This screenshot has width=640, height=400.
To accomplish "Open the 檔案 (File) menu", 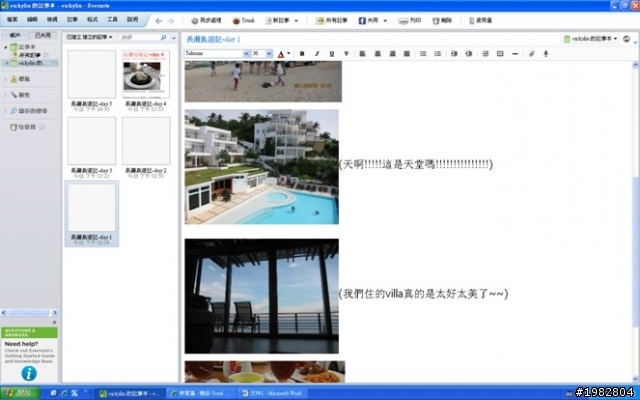I will pyautogui.click(x=12, y=20).
